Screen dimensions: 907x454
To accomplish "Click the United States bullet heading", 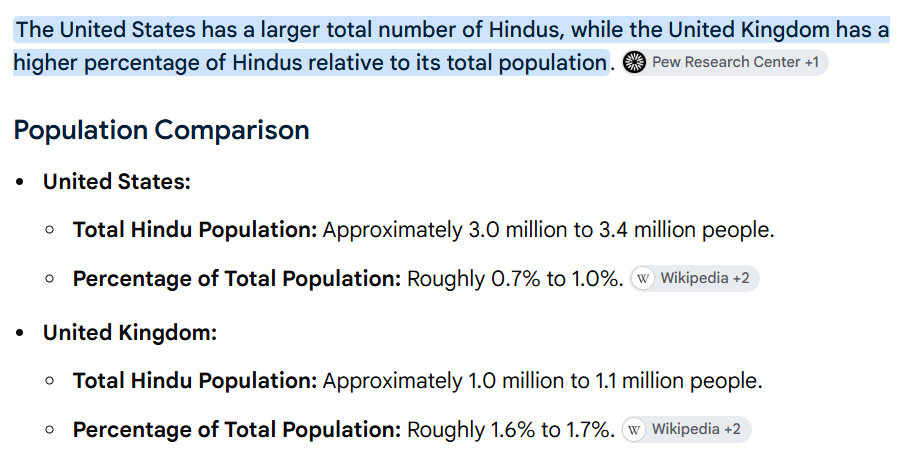I will [116, 182].
